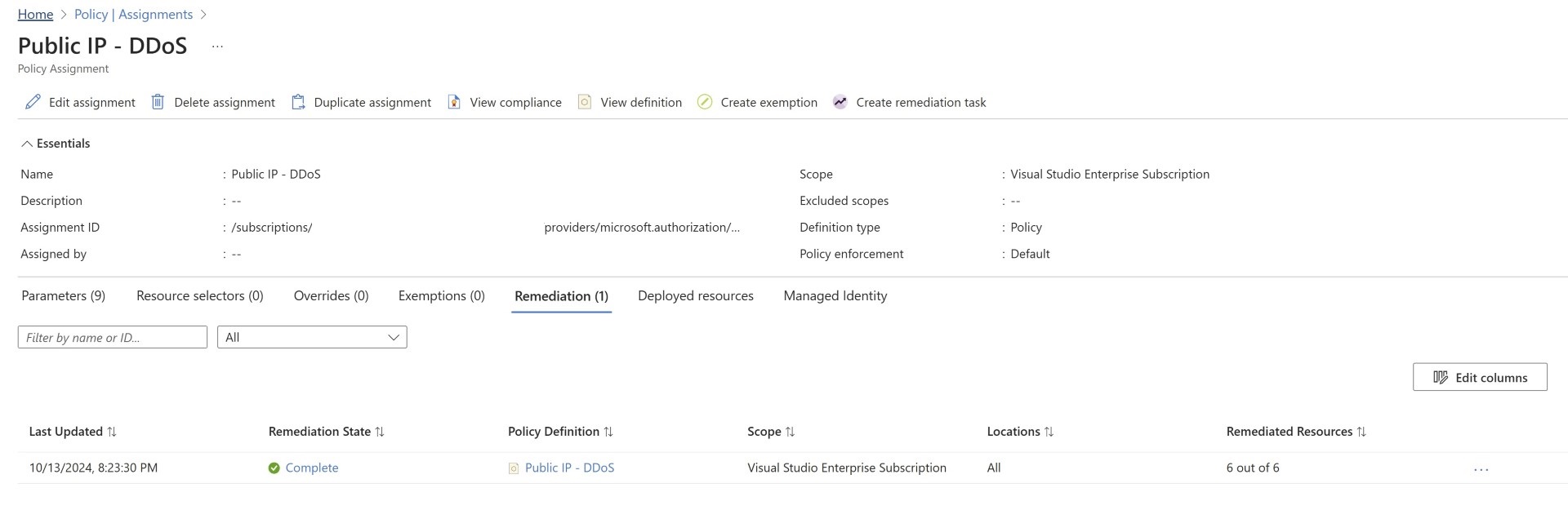
Task: Click the Delete assignment trash icon
Action: click(x=158, y=102)
